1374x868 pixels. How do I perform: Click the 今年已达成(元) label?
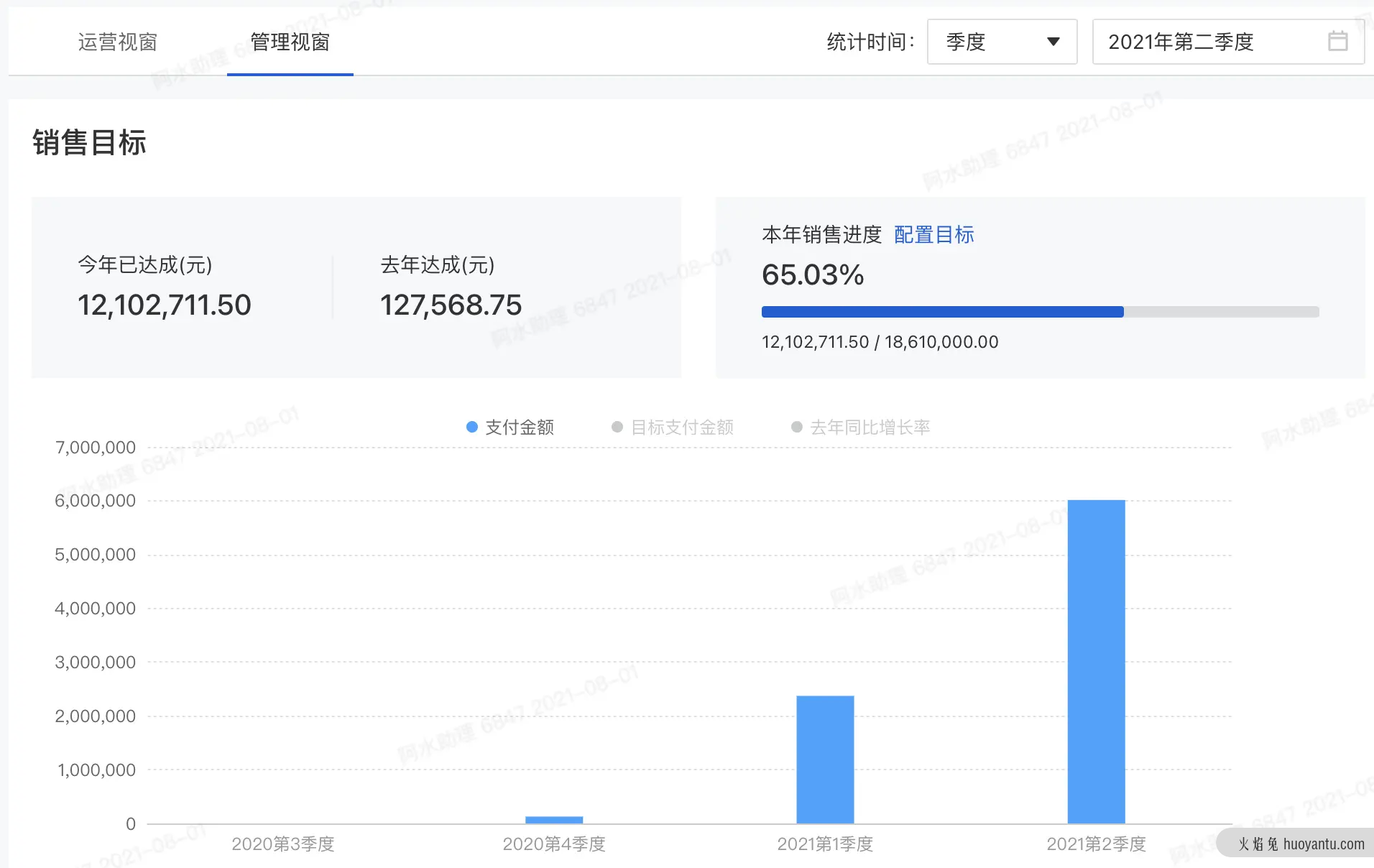pyautogui.click(x=145, y=264)
